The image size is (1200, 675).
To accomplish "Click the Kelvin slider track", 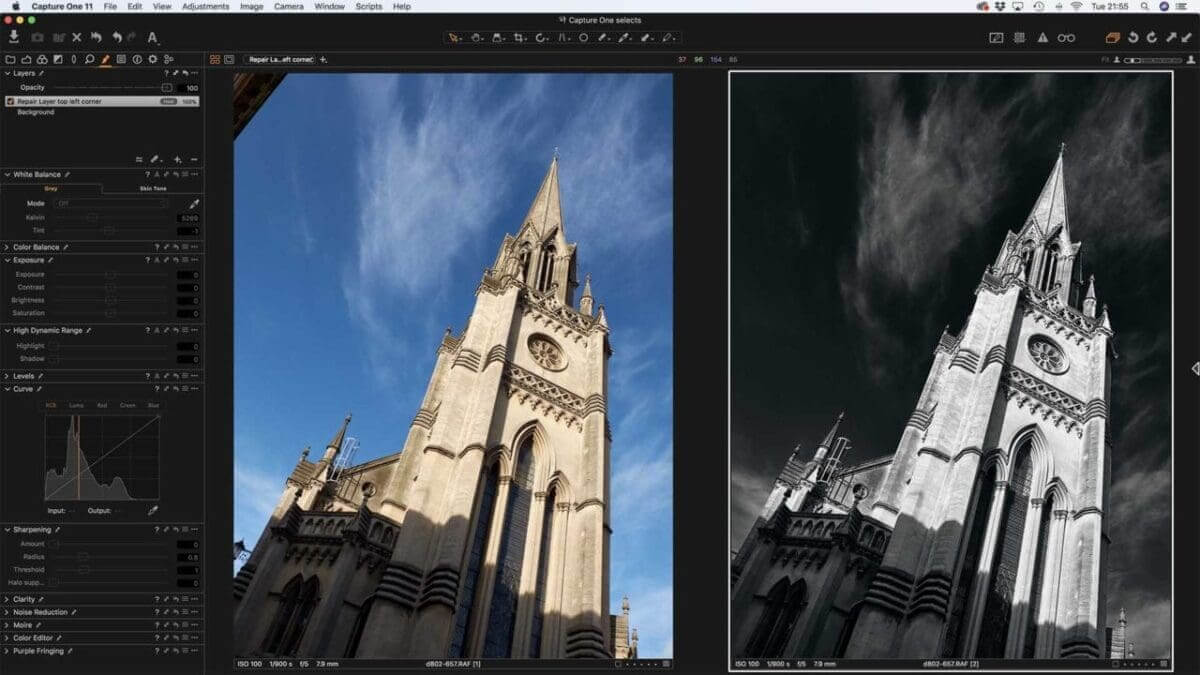I will click(x=110, y=217).
